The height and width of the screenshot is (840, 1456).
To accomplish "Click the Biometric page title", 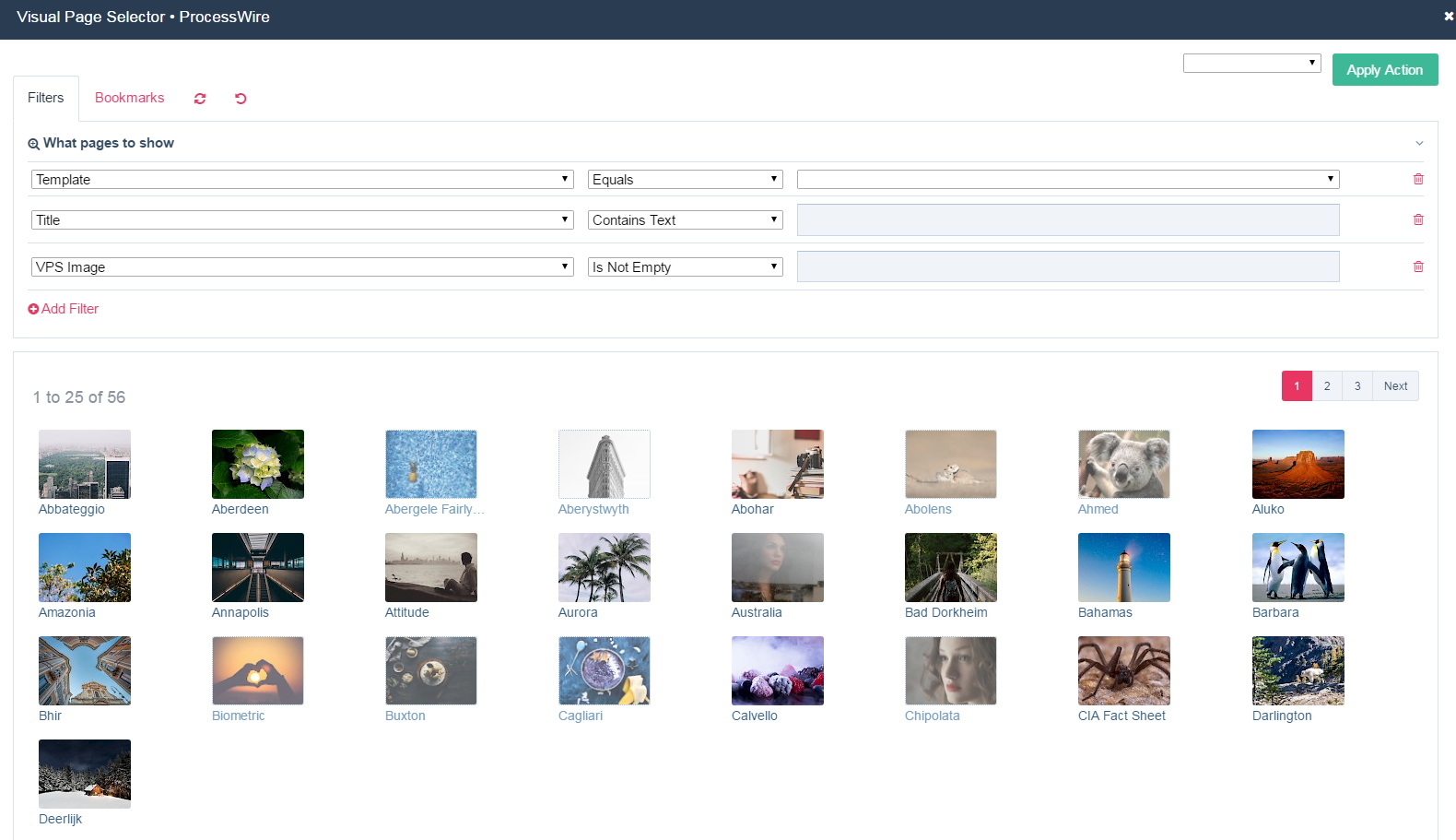I will click(239, 716).
